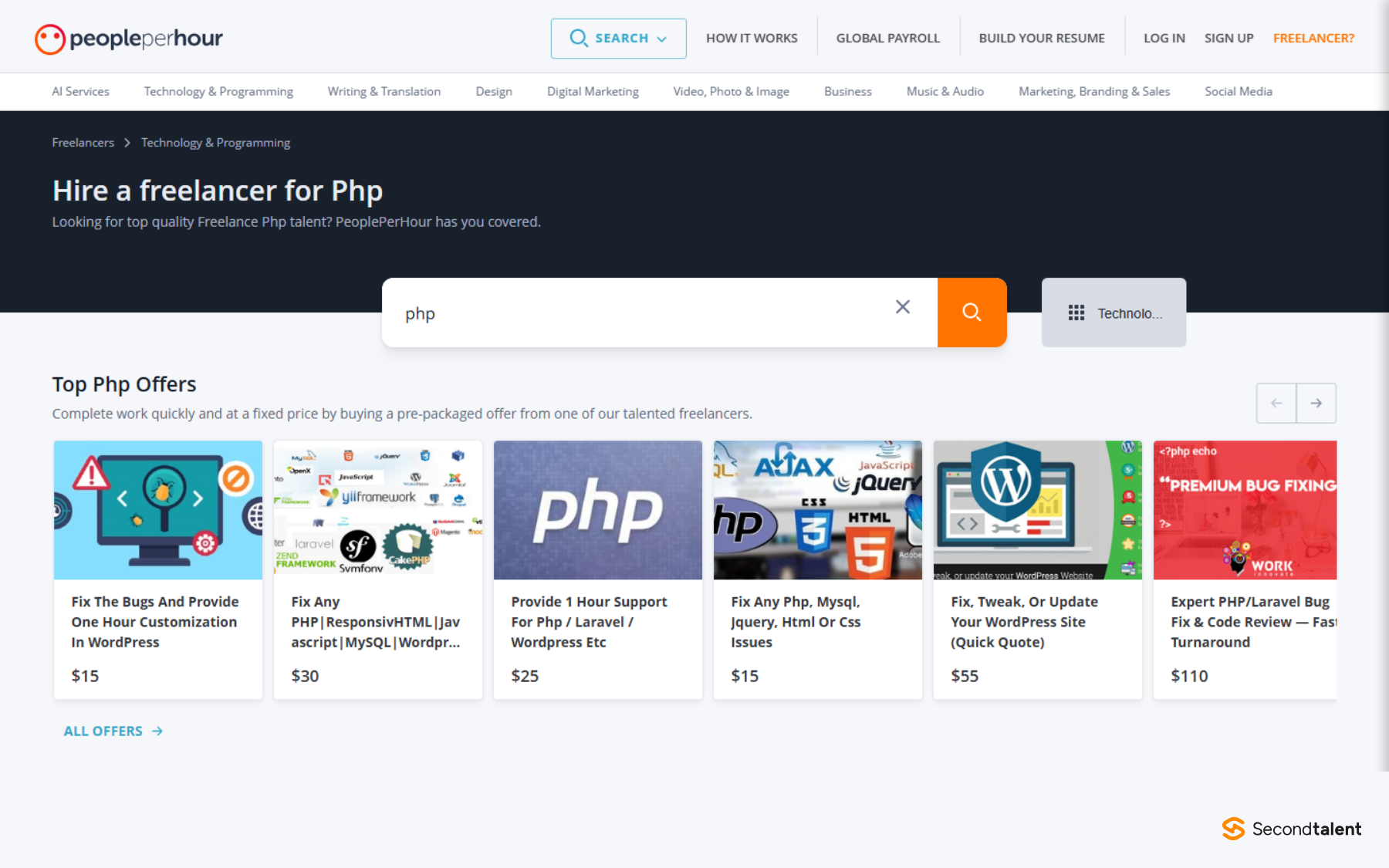Open the Design category

pyautogui.click(x=494, y=91)
